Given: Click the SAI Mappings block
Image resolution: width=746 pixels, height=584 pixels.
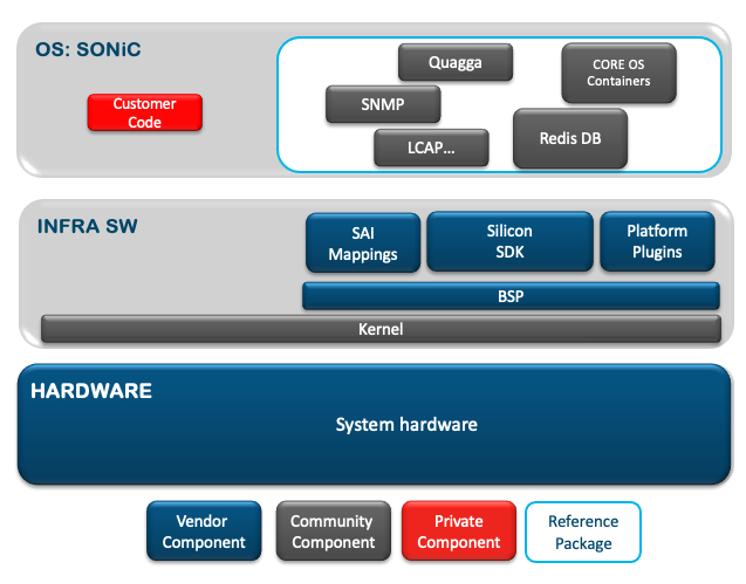Looking at the screenshot, I should coord(362,243).
